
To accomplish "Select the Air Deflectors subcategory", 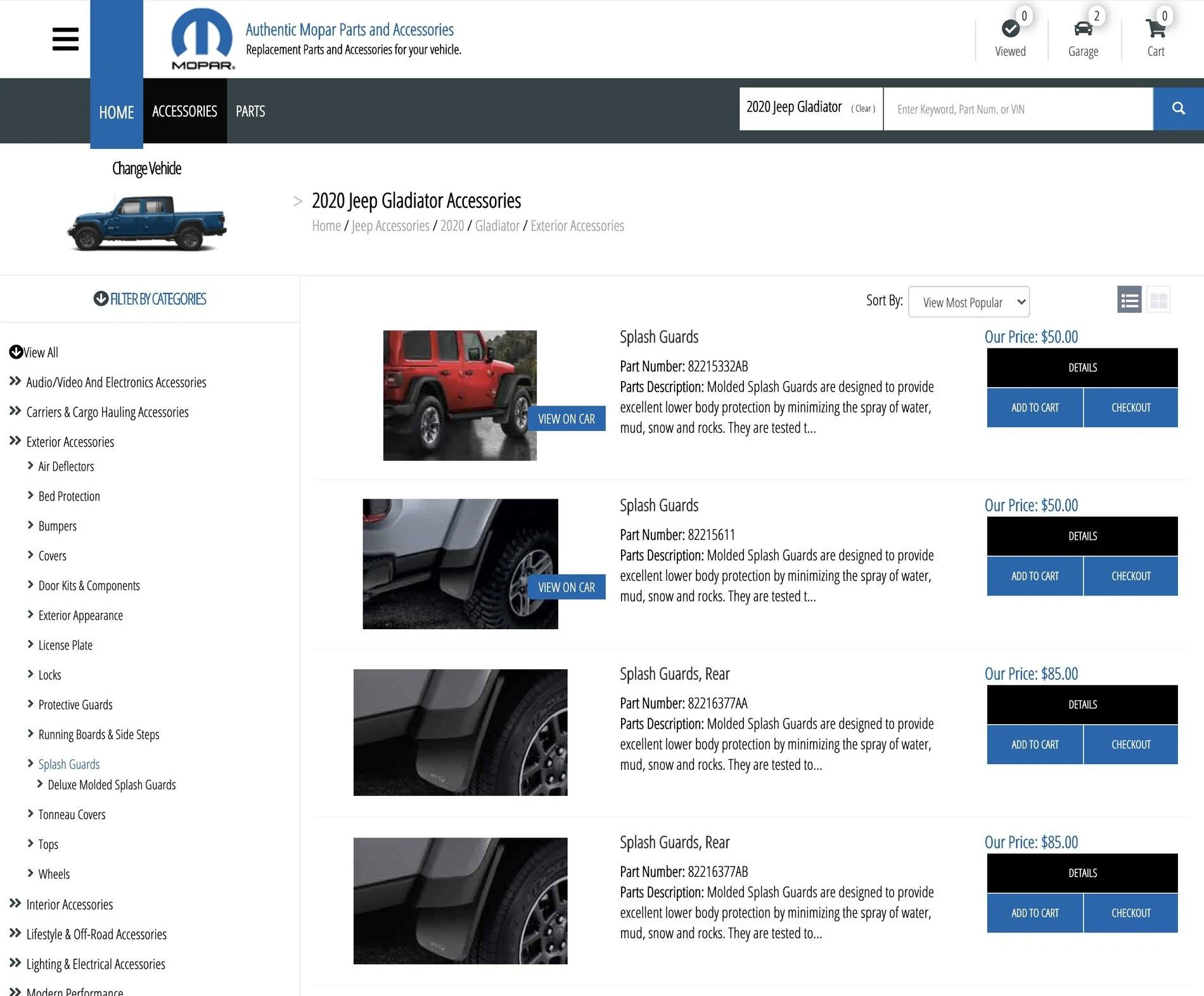I will (x=66, y=466).
